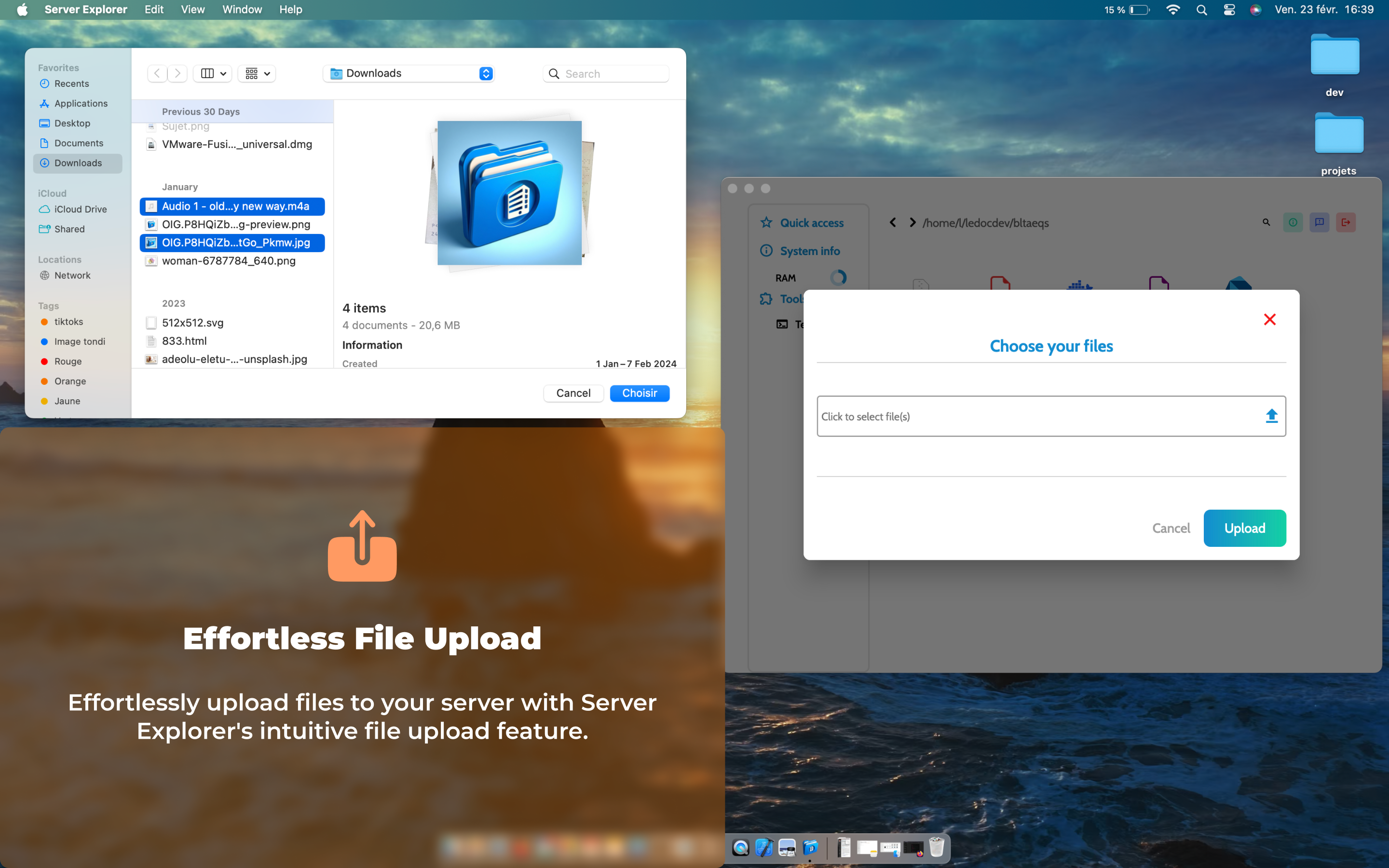Select Applications in the Favorites sidebar
The image size is (1389, 868).
(78, 103)
